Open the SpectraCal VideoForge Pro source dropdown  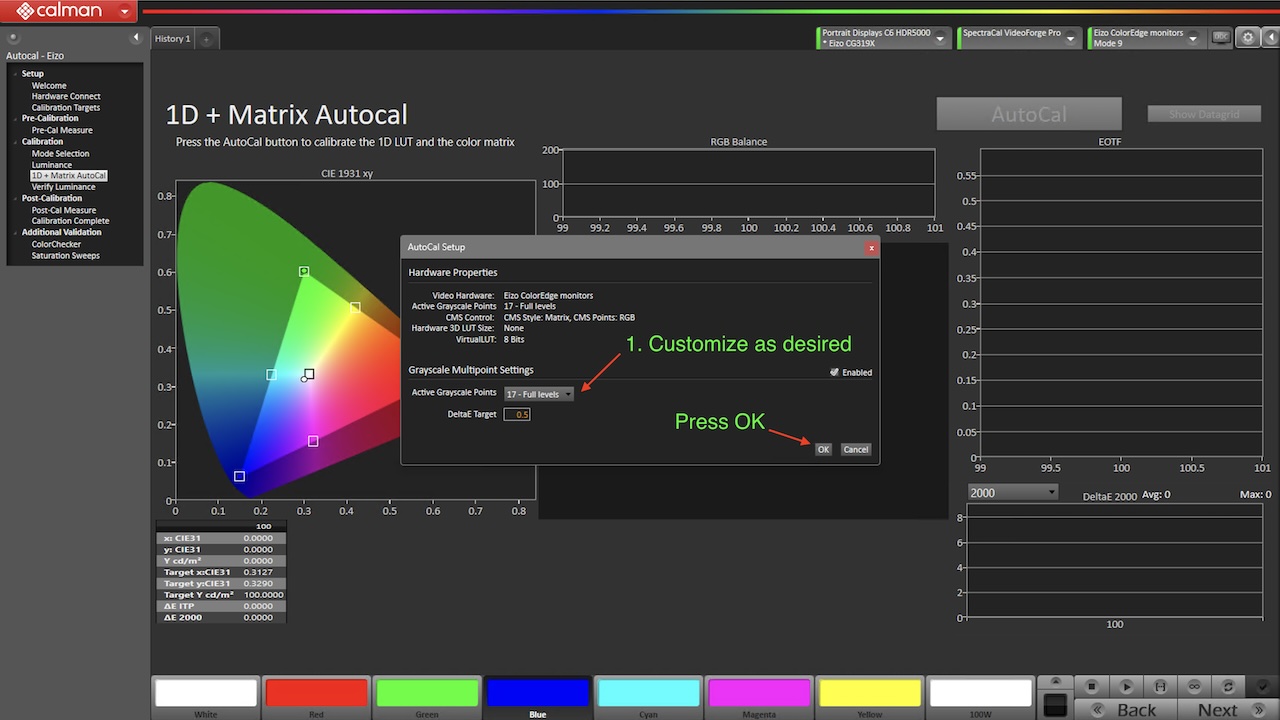(1072, 38)
